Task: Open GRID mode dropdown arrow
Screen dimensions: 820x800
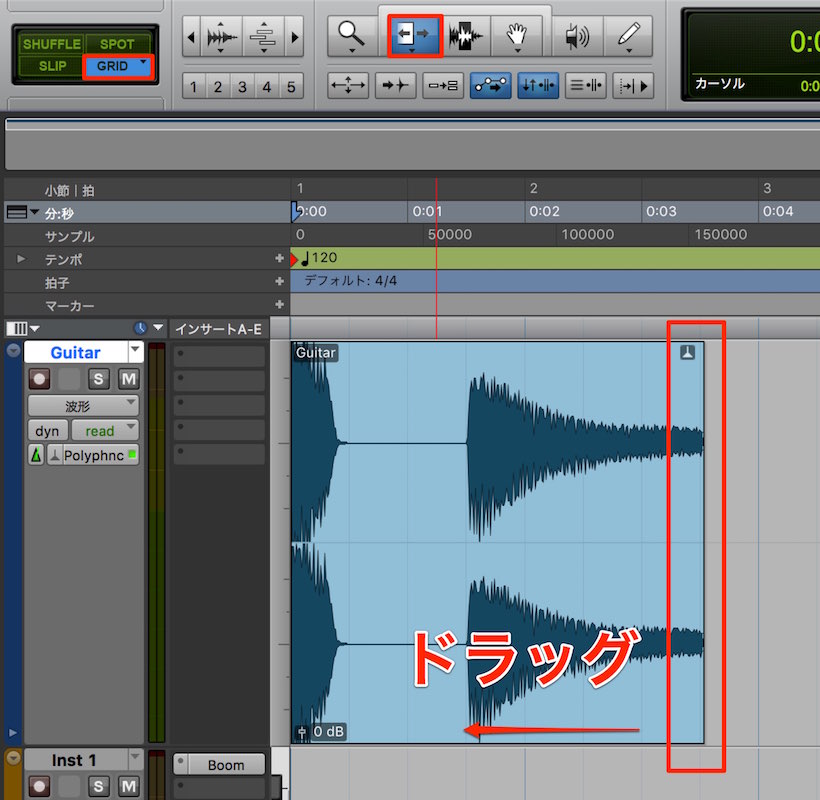Action: tap(143, 62)
